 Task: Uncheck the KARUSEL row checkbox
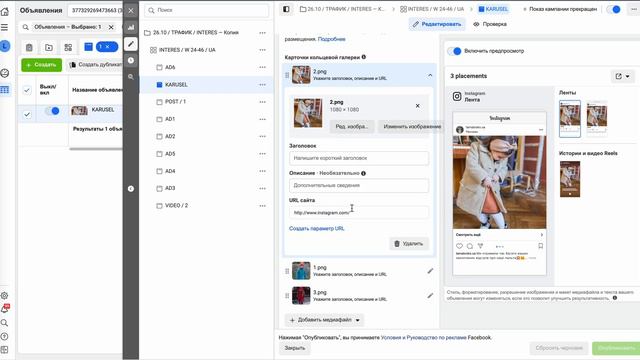pyautogui.click(x=27, y=115)
